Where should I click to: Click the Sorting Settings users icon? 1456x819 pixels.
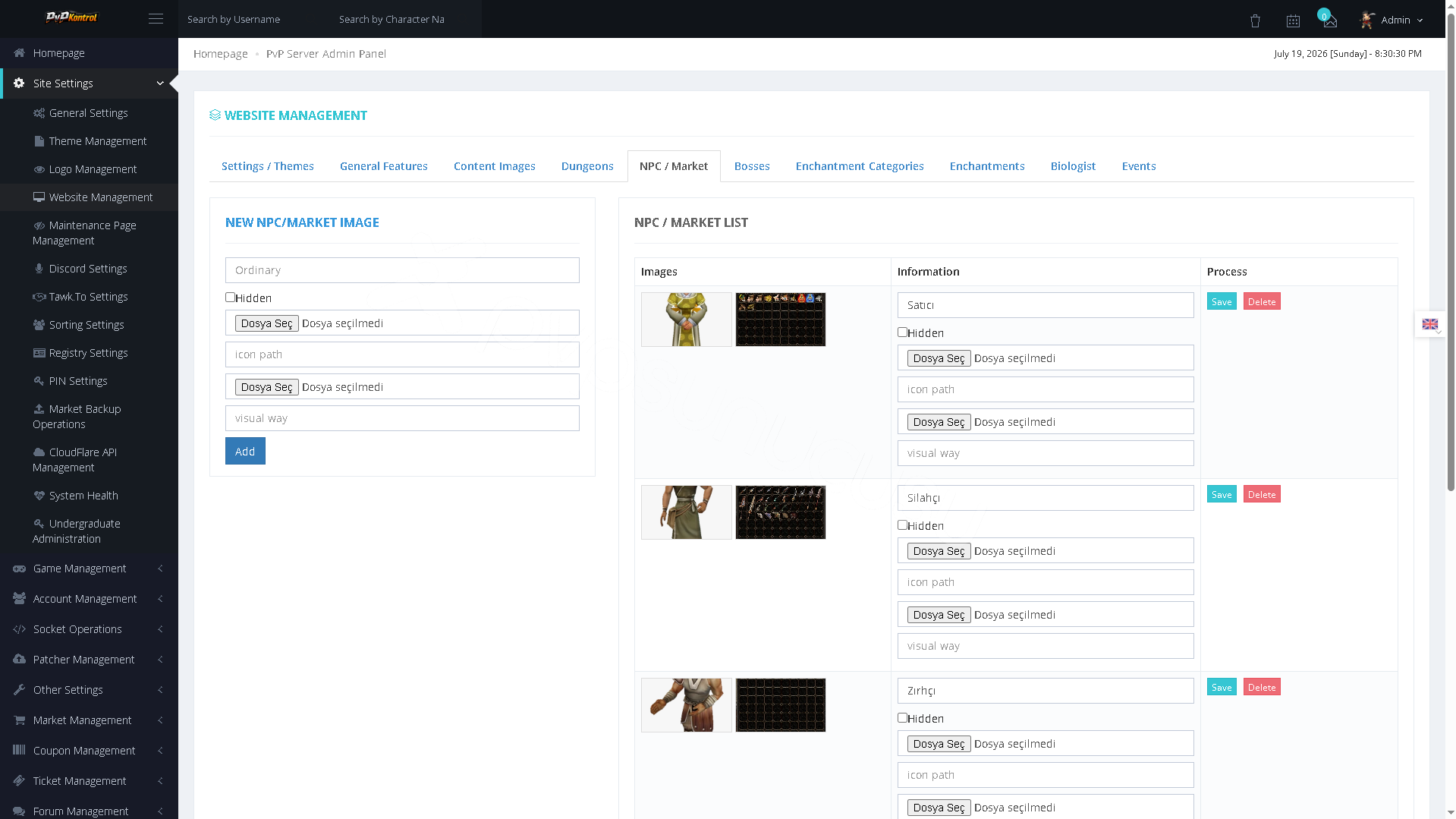pos(39,325)
